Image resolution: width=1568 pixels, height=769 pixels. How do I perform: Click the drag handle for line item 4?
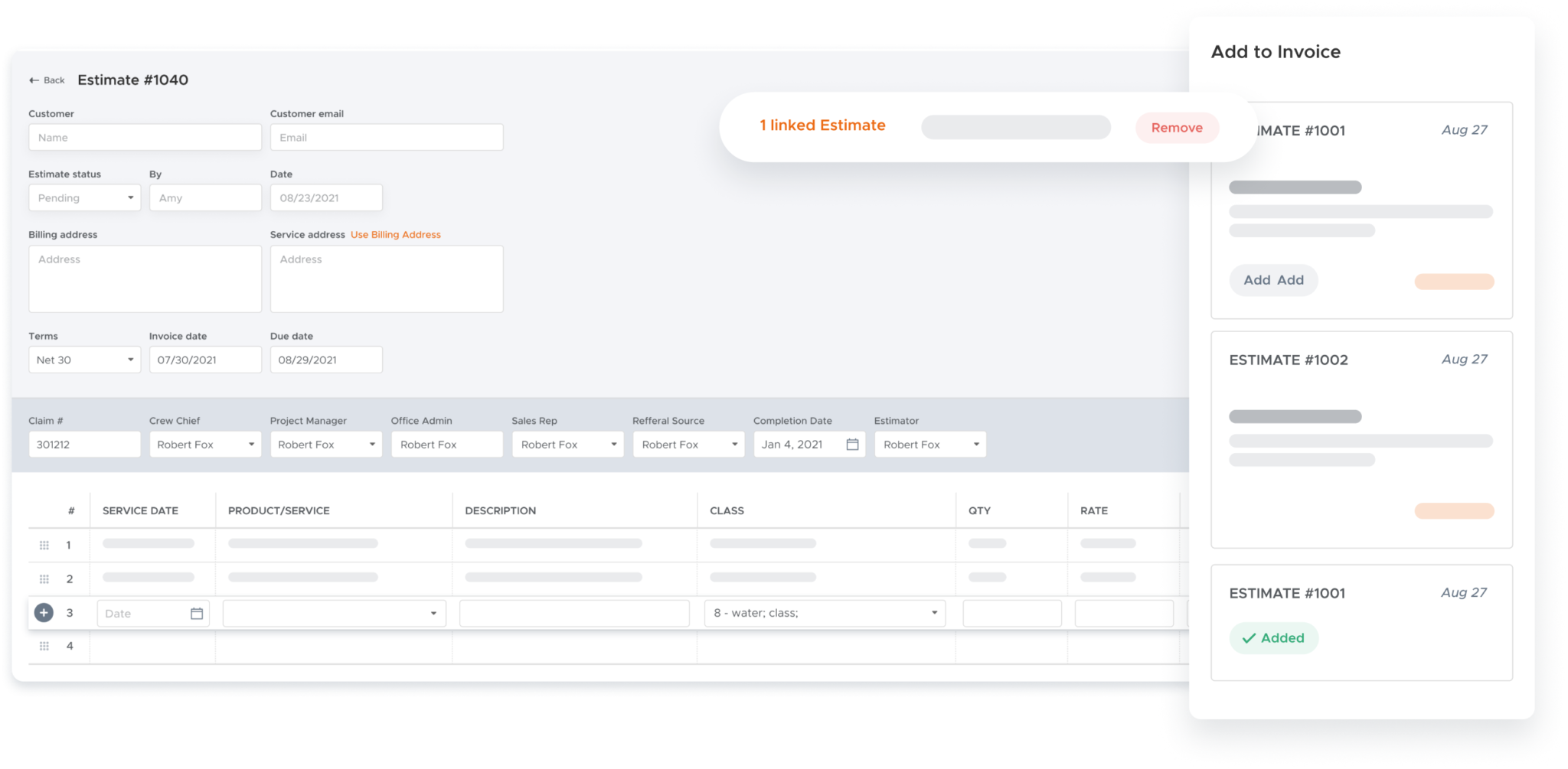pos(44,645)
